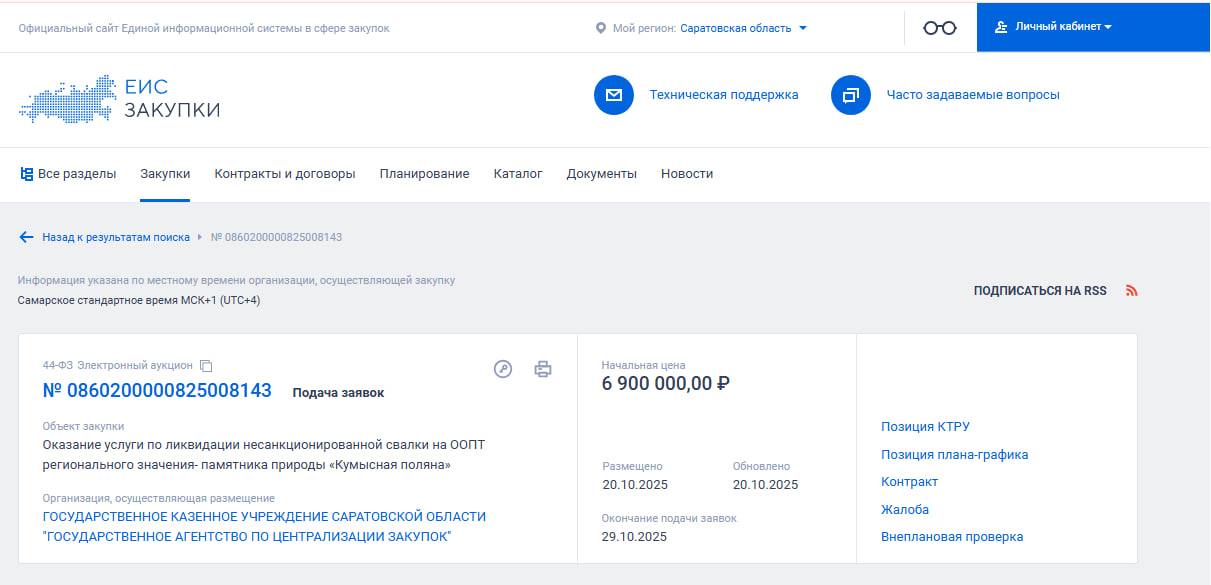Copy the auction number using copy icon
Screen dimensions: 1211x585
[x=207, y=366]
